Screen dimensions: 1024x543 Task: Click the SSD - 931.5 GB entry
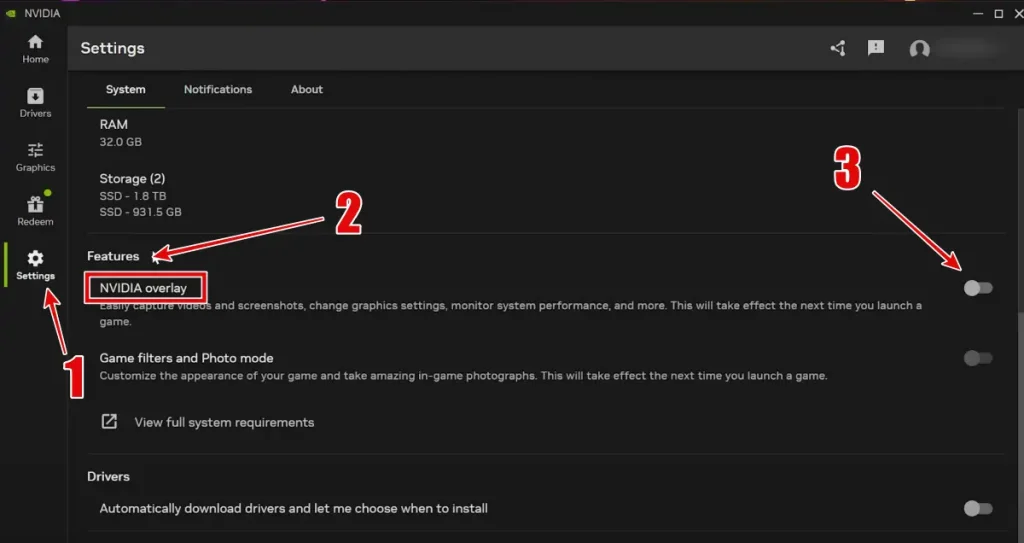pyautogui.click(x=140, y=212)
